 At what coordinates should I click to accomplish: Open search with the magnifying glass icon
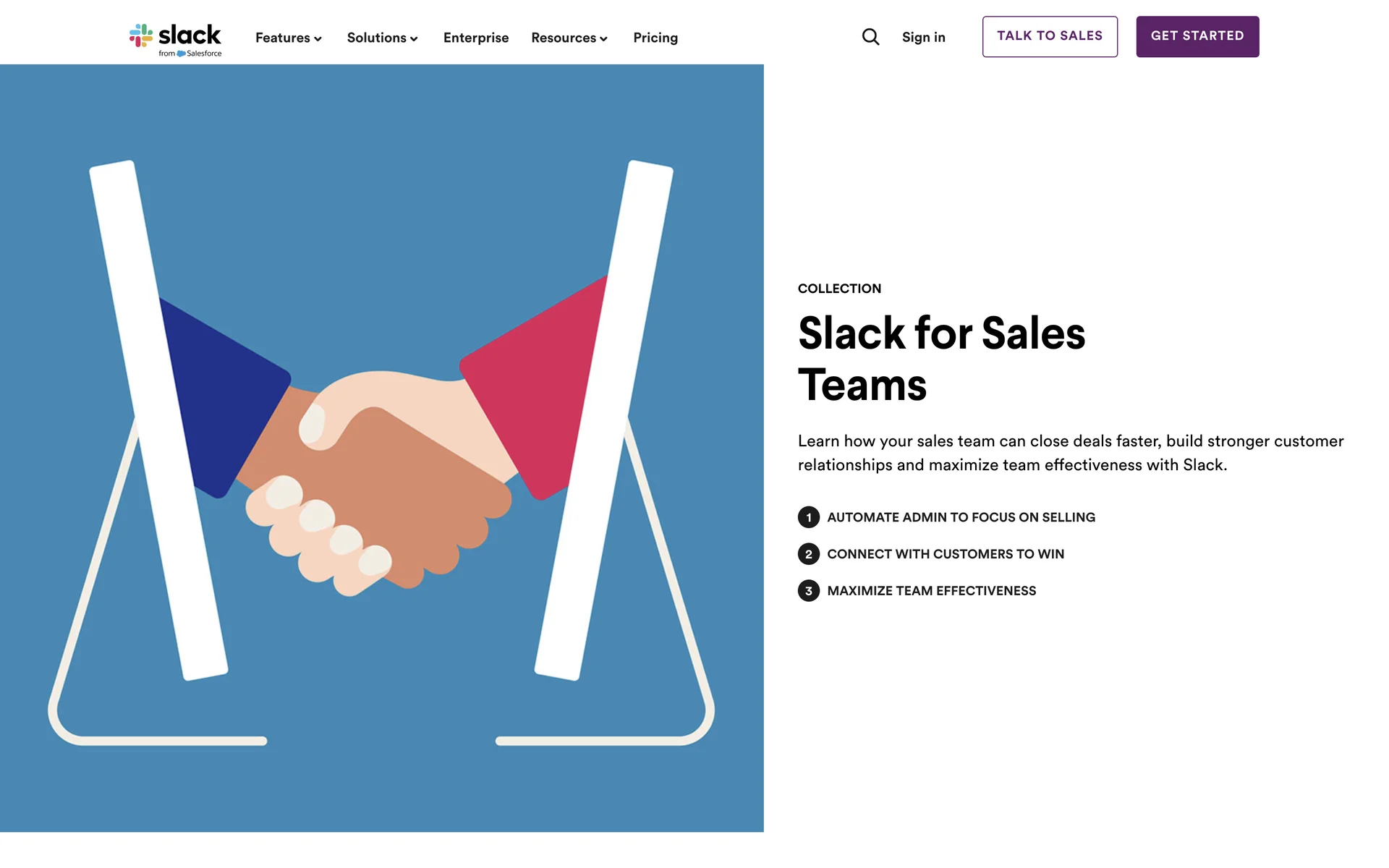[x=870, y=37]
